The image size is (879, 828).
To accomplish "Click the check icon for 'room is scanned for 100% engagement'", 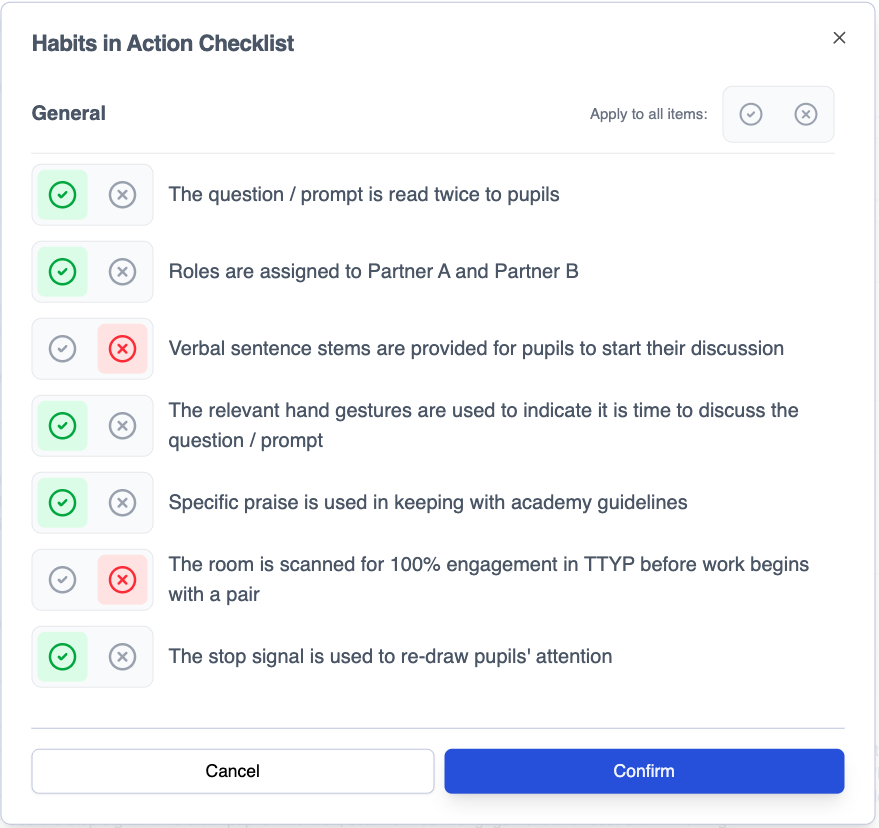I will click(x=63, y=579).
